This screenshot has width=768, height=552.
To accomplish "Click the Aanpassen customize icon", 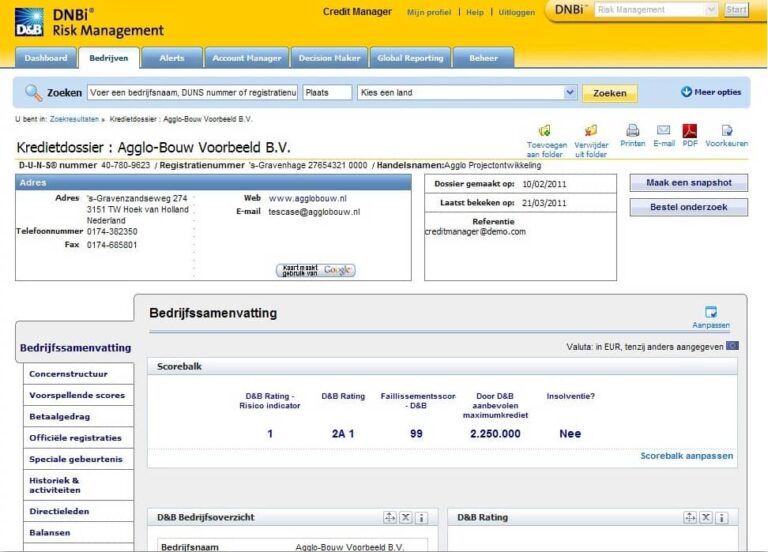I will tap(711, 312).
